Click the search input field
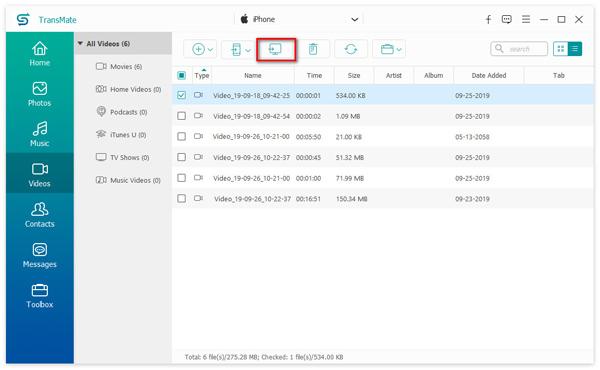600x370 pixels. click(x=519, y=49)
